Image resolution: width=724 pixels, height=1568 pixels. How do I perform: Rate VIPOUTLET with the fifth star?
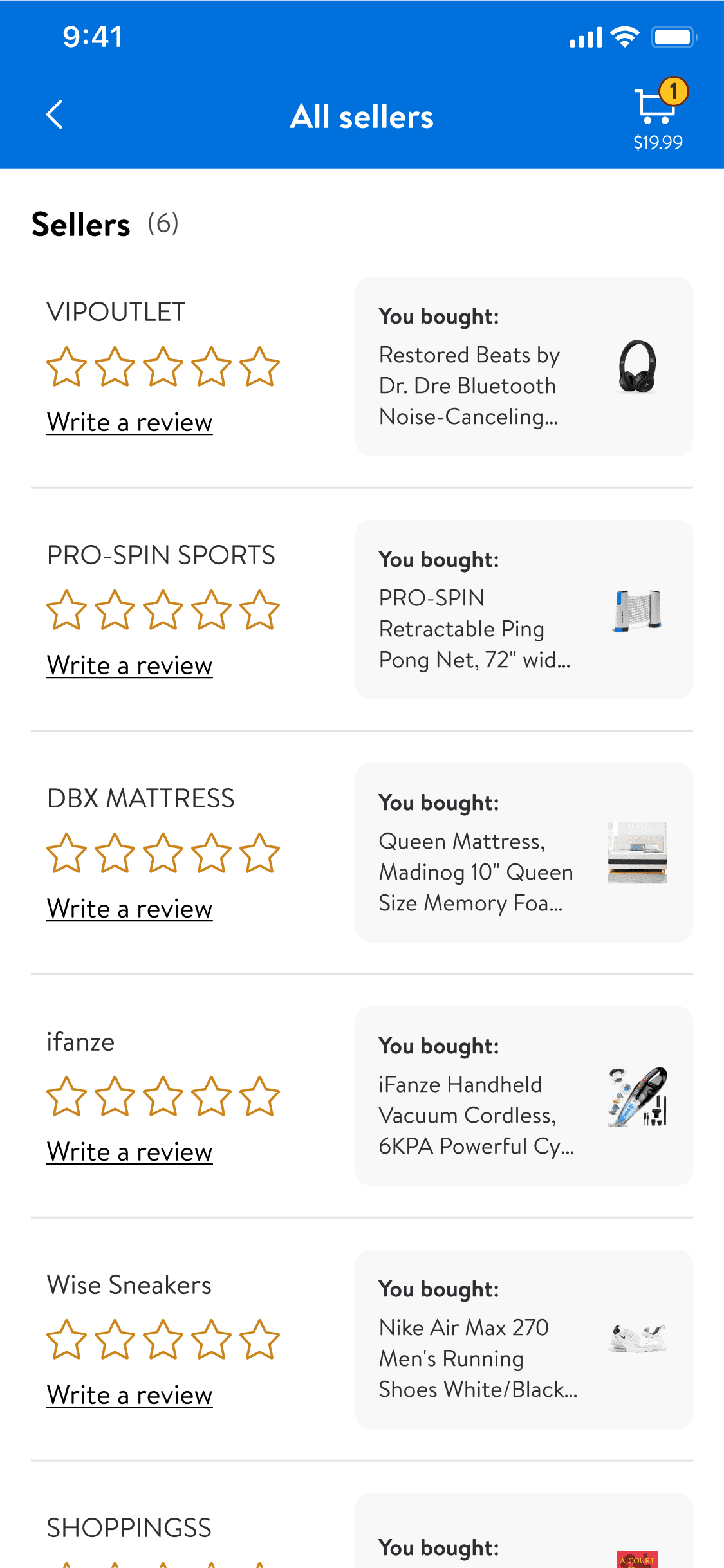coord(259,367)
